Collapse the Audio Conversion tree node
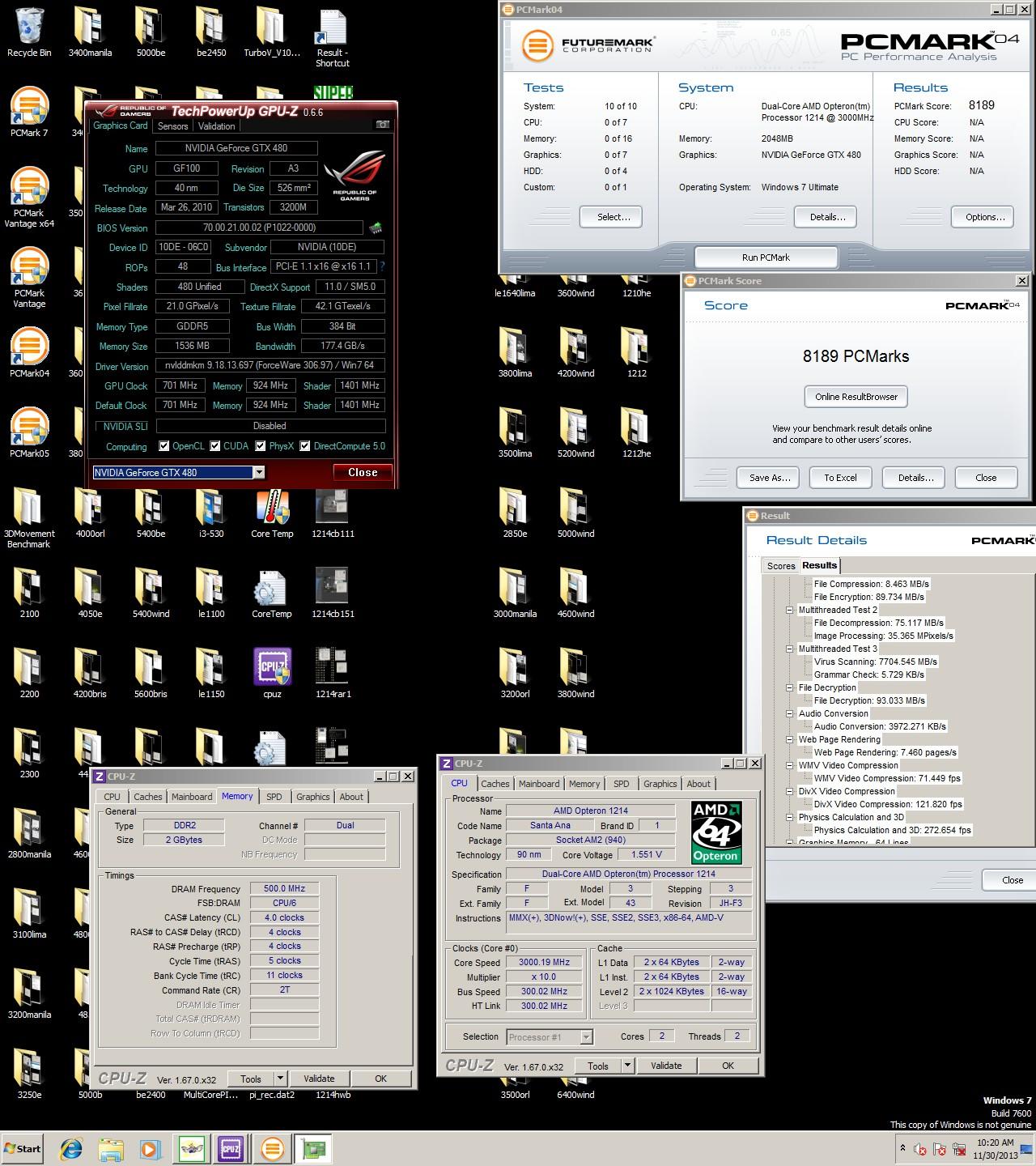Viewport: 1036px width, 1166px height. pyautogui.click(x=790, y=713)
